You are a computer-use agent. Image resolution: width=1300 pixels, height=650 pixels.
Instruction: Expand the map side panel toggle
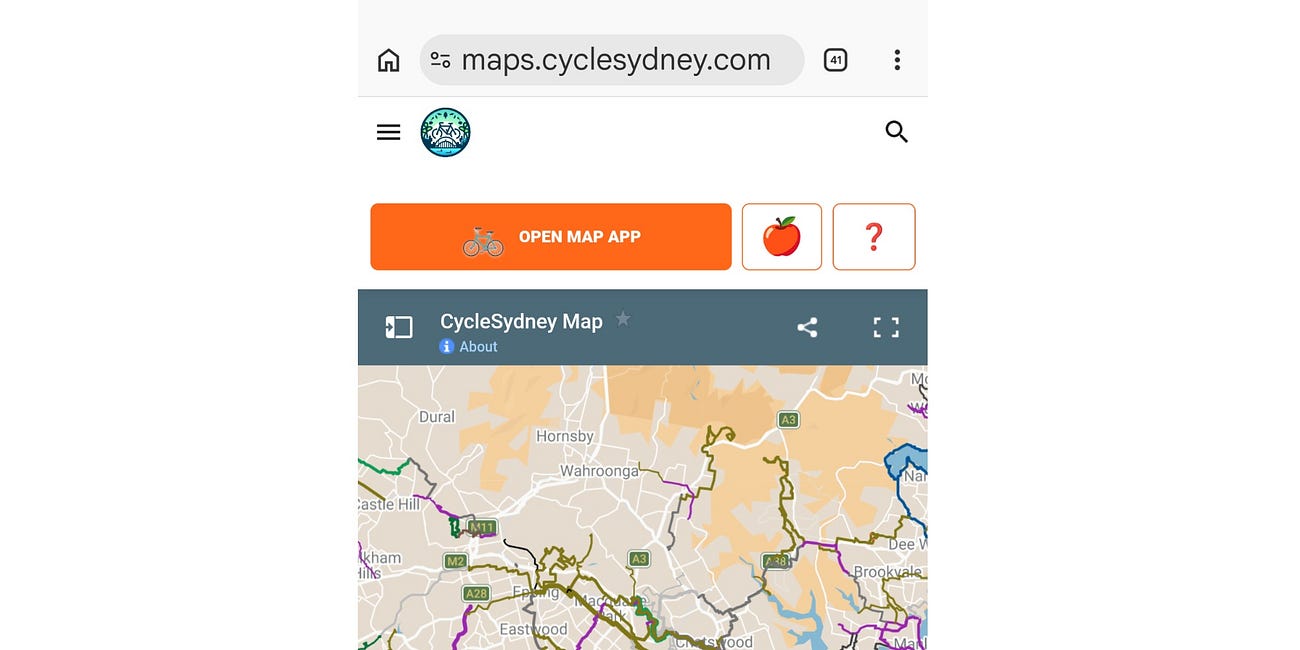click(399, 327)
